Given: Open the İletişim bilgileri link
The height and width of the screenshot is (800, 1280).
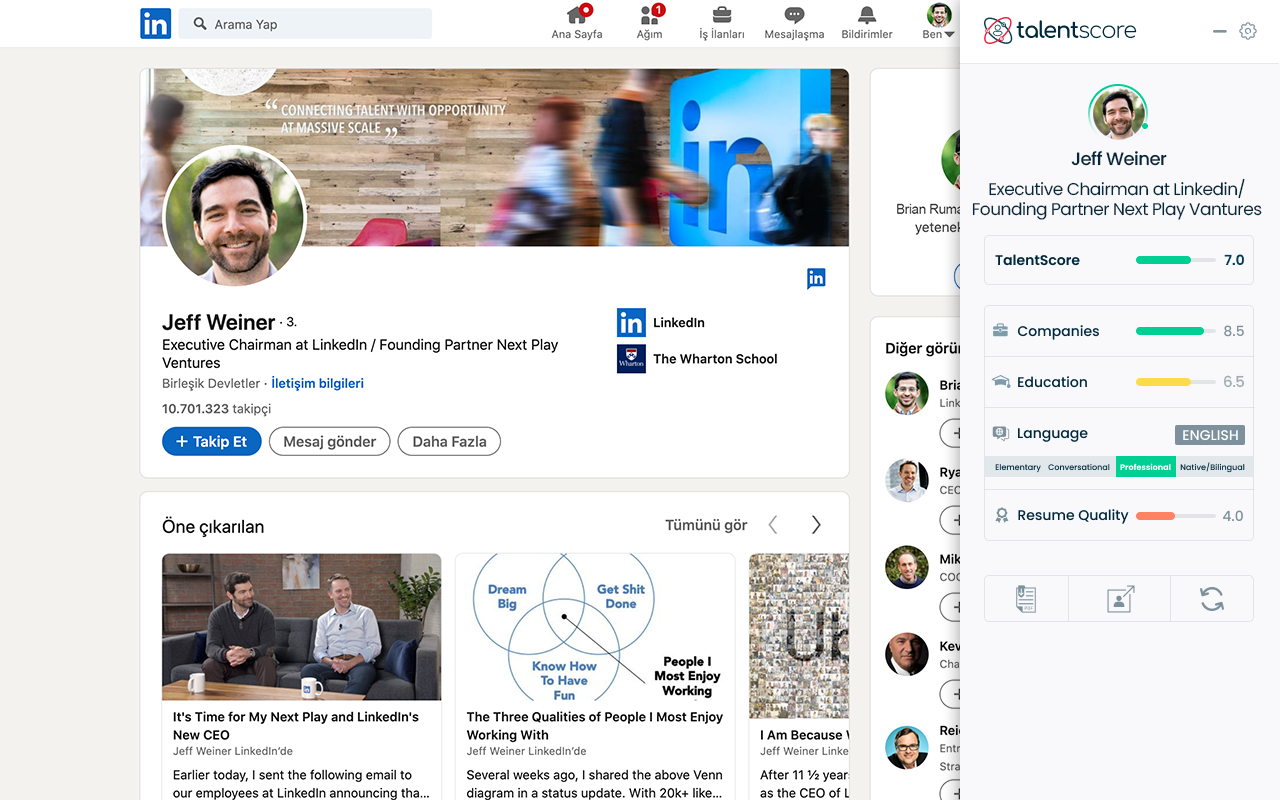Looking at the screenshot, I should [x=317, y=383].
